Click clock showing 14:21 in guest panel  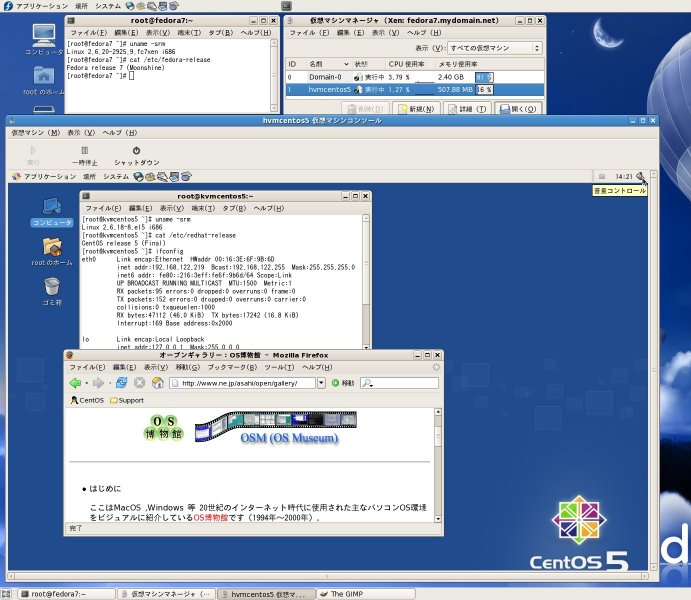point(624,177)
